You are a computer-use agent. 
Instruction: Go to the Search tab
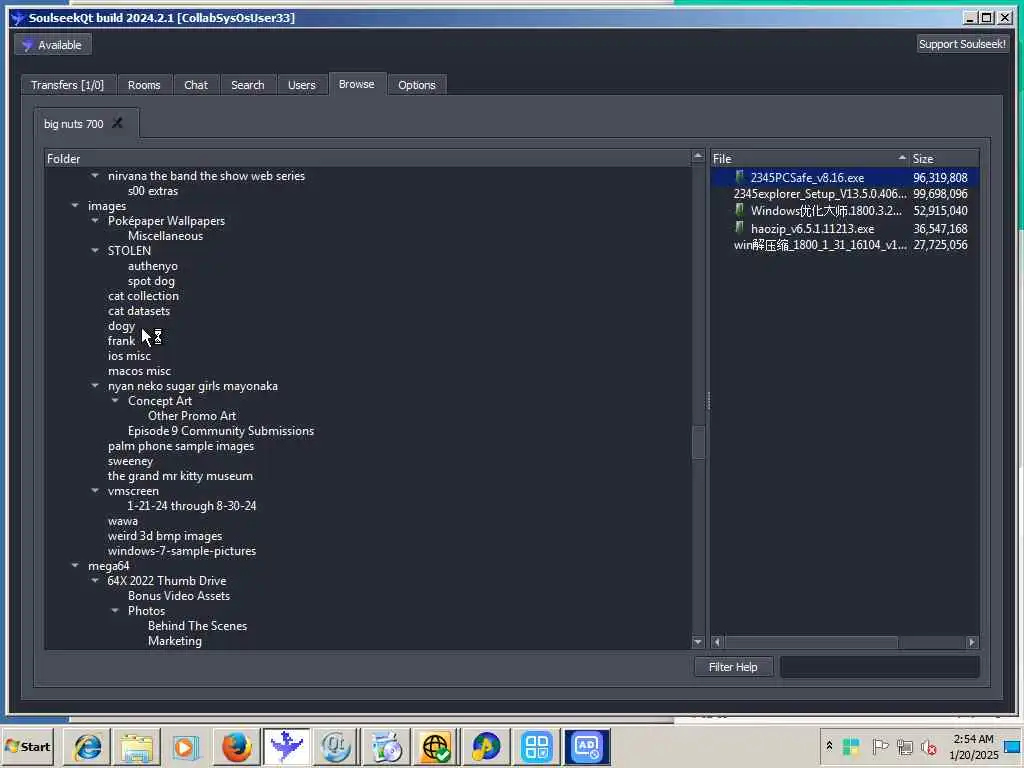coord(248,85)
